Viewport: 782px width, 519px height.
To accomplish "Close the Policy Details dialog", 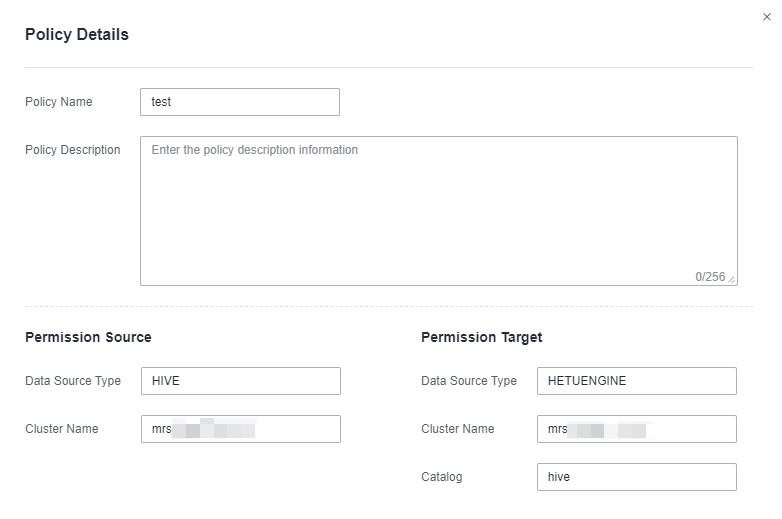I will click(x=767, y=17).
